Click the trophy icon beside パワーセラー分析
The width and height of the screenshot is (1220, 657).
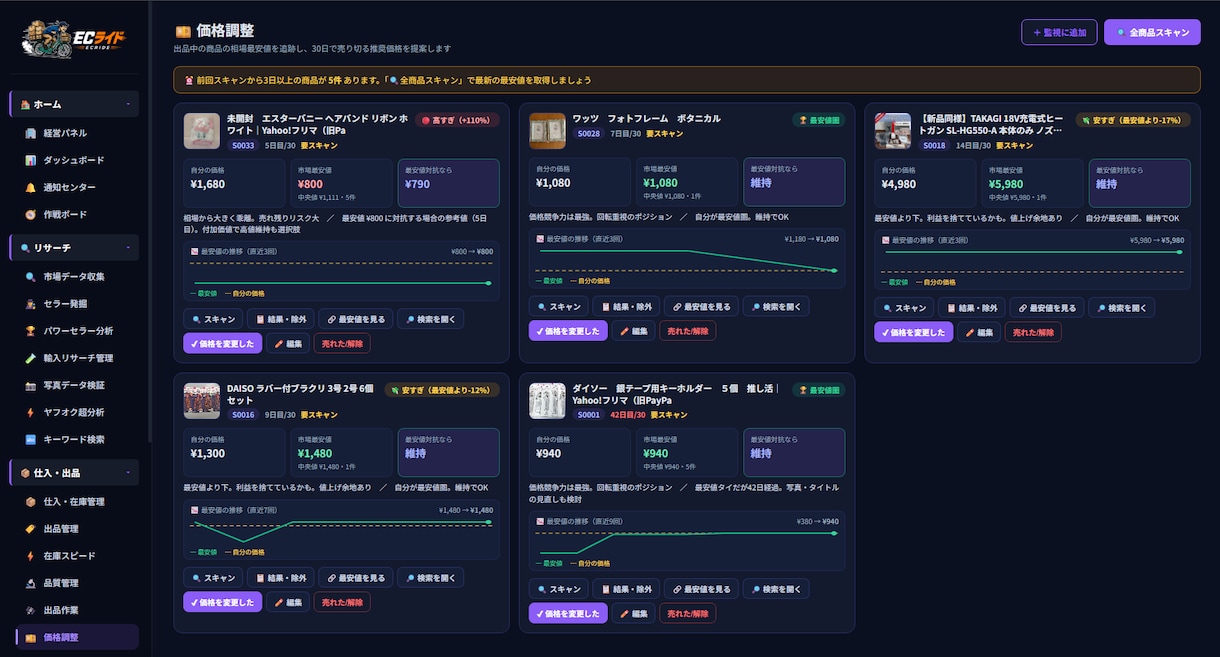[30, 331]
